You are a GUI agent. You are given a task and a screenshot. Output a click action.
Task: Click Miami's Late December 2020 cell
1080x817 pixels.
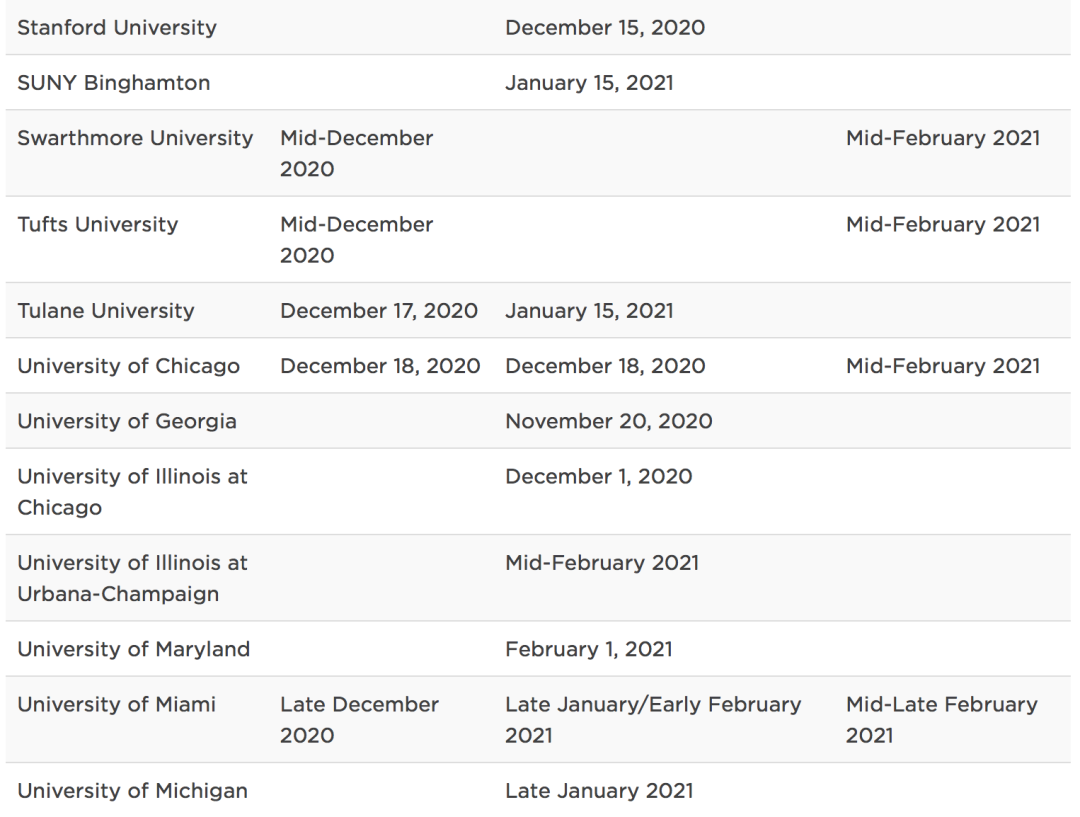pyautogui.click(x=359, y=720)
